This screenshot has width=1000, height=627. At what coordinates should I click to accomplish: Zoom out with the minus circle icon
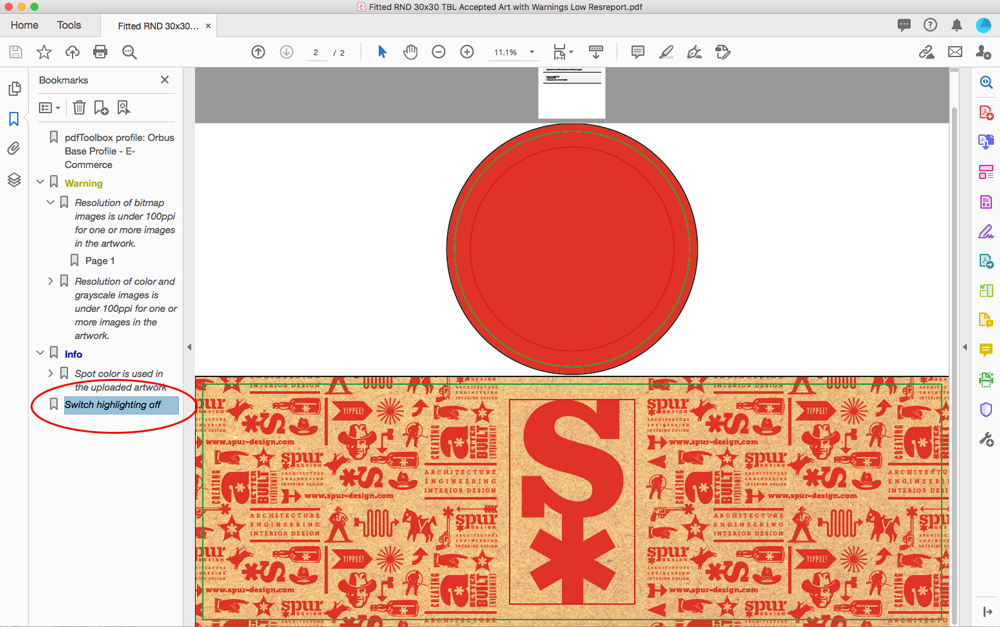pyautogui.click(x=439, y=52)
